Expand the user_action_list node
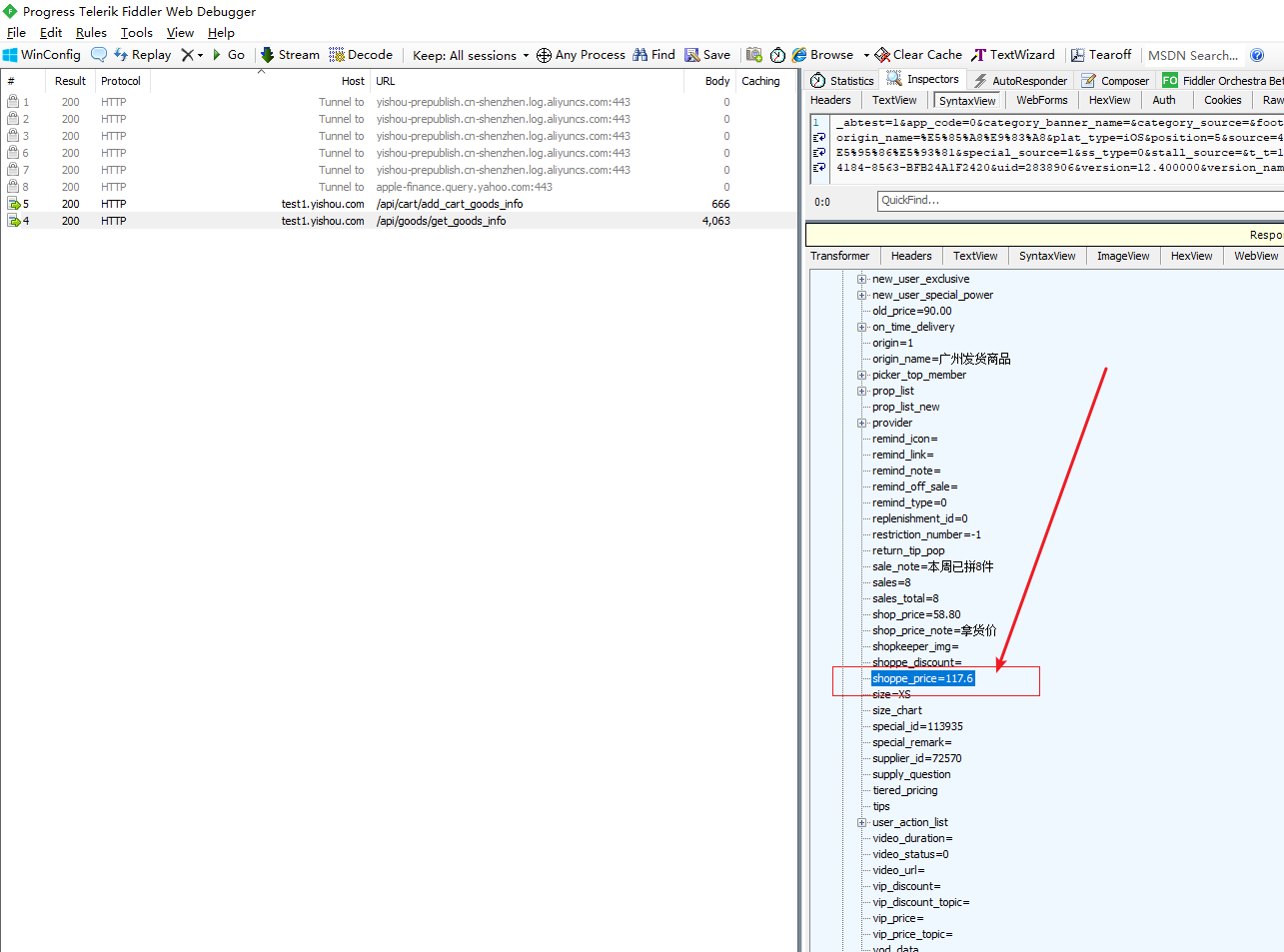The image size is (1284, 952). [x=861, y=822]
